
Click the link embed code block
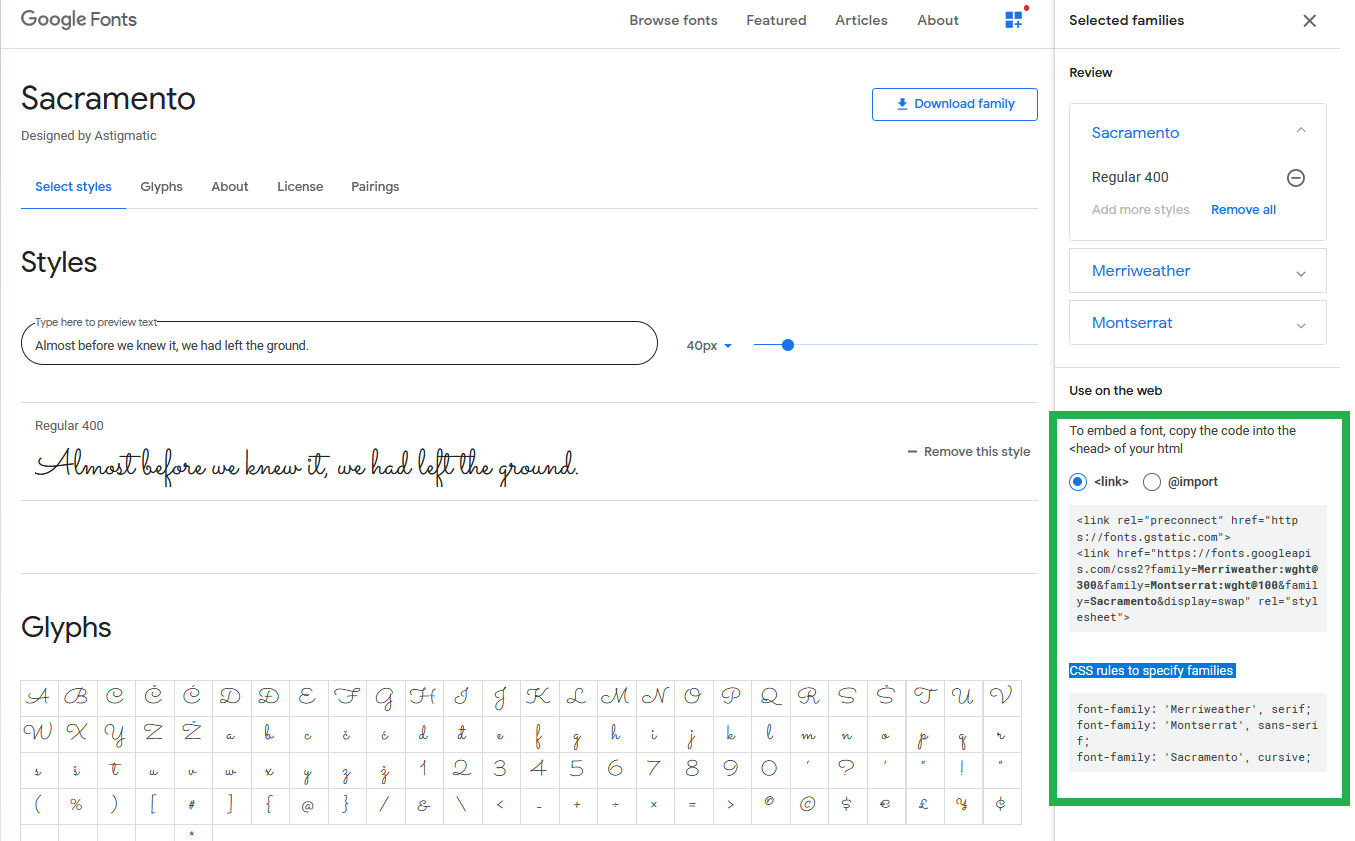(x=1197, y=568)
